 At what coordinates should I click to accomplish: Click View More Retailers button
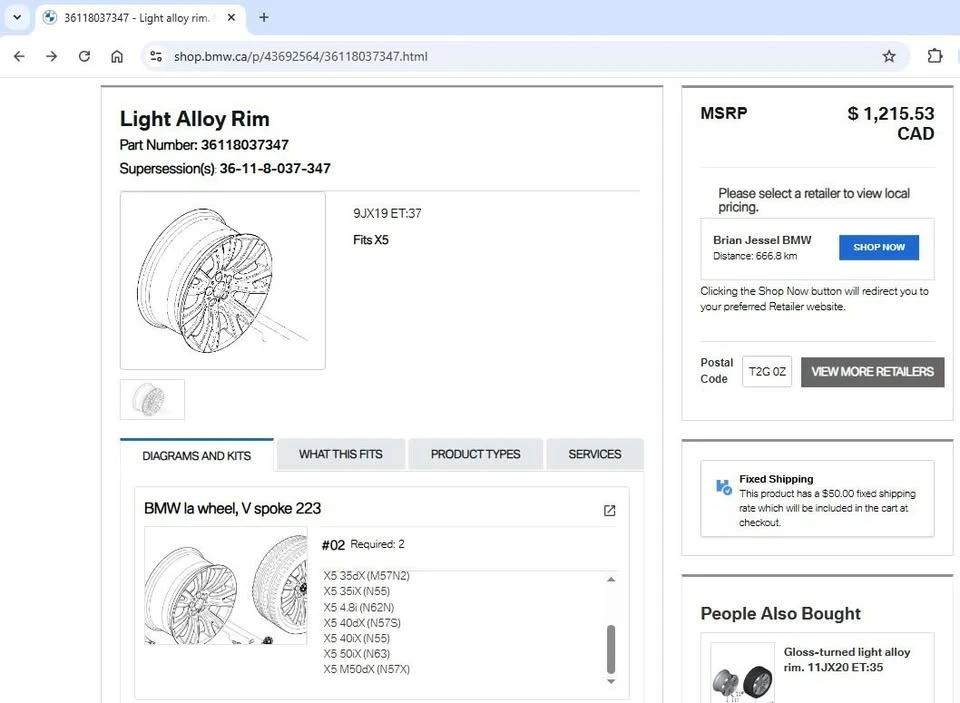click(872, 372)
